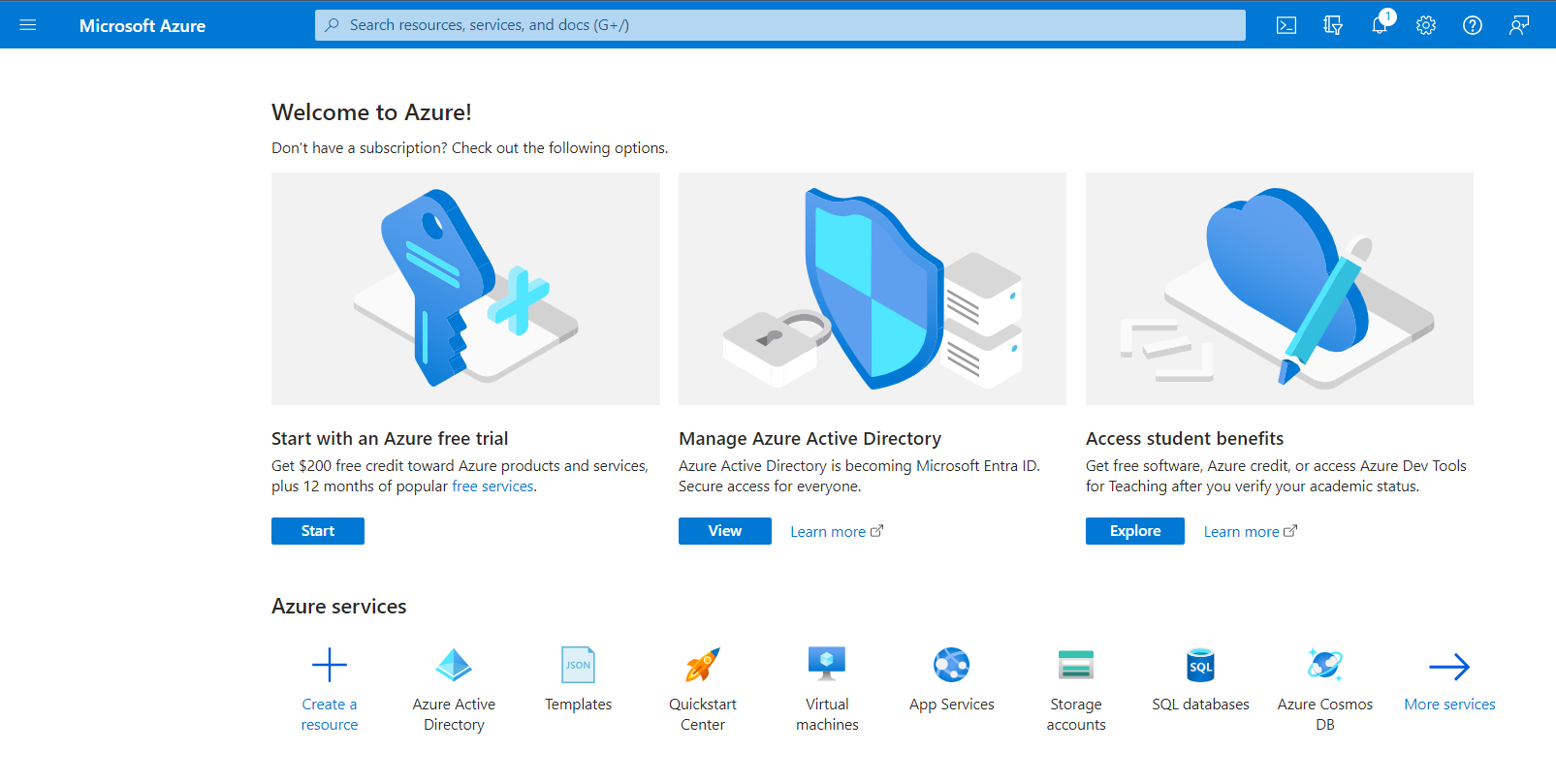Click the App Services label
This screenshot has height=784, width=1556.
(x=952, y=705)
